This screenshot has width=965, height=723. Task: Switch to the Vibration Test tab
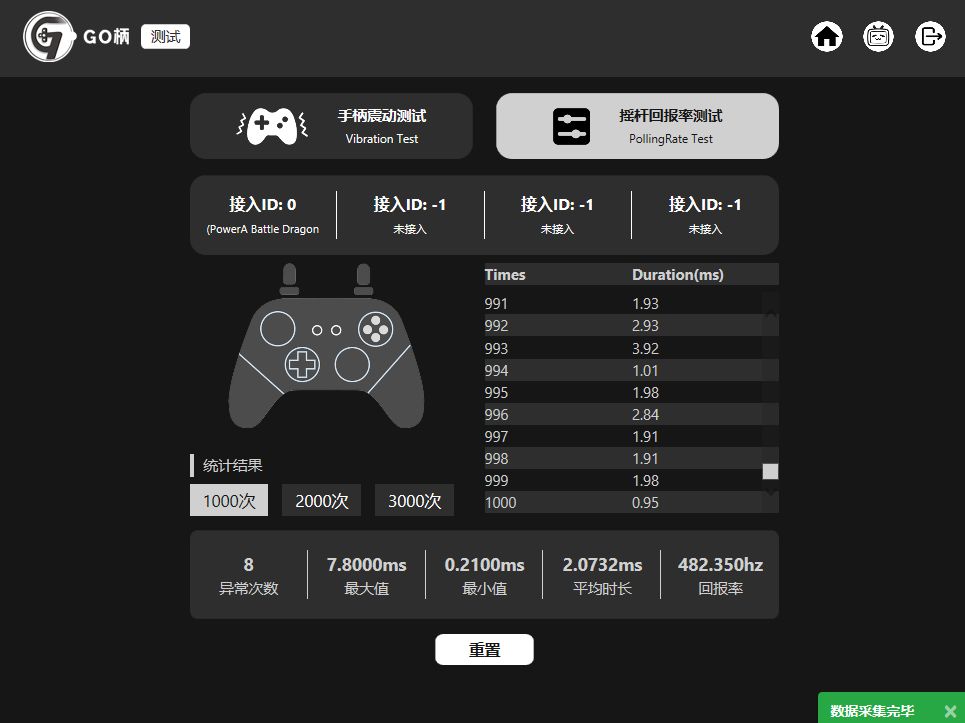[x=331, y=126]
